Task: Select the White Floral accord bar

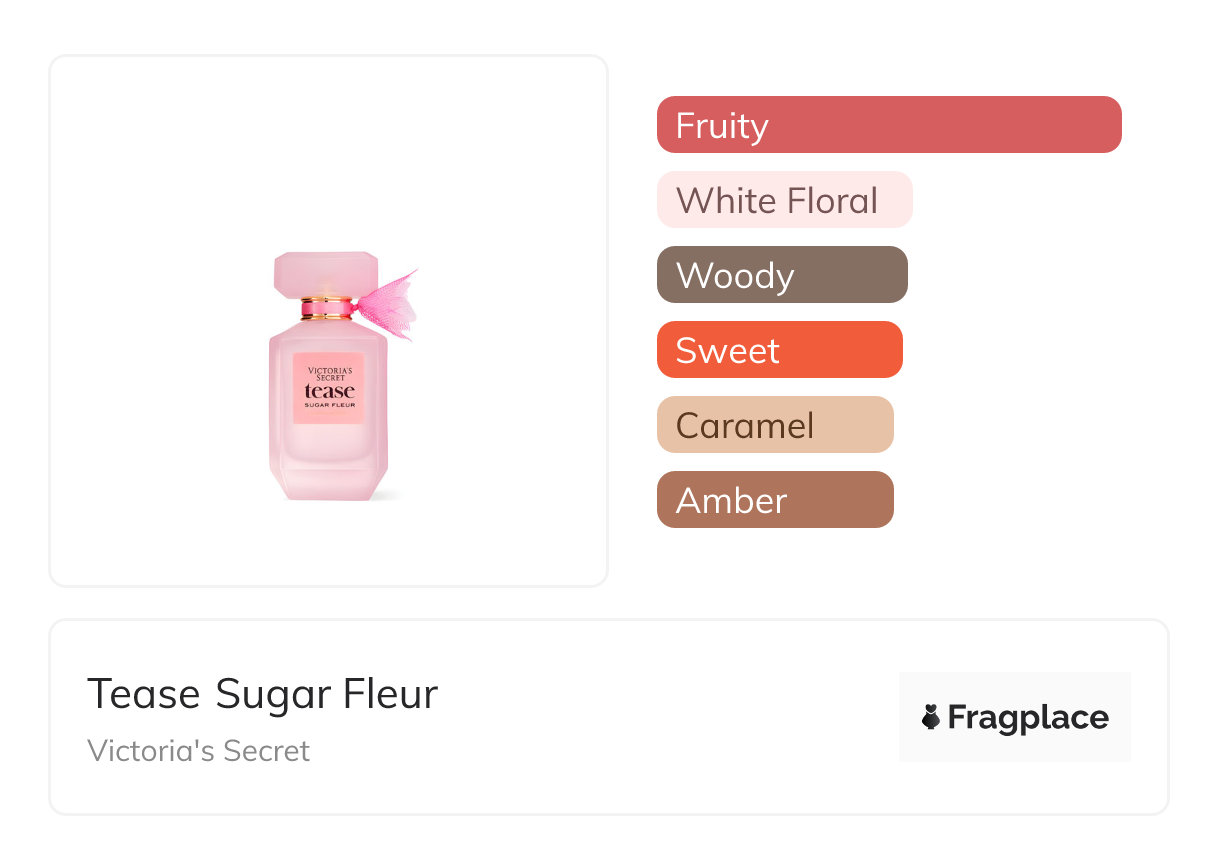Action: [784, 200]
